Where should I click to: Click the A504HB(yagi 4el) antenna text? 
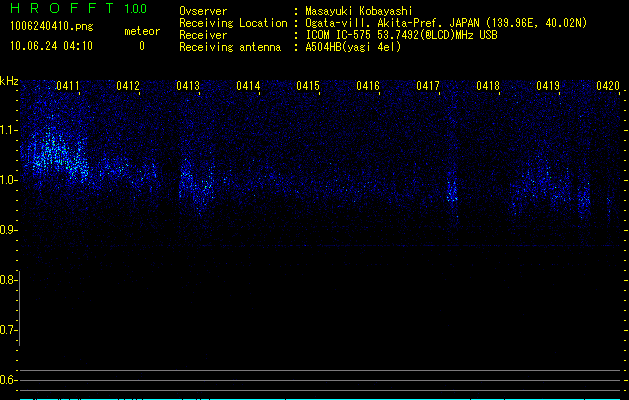(353, 47)
